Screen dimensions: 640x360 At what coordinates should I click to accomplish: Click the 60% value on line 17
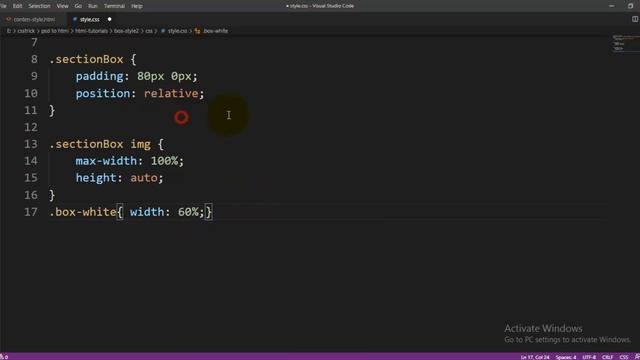click(x=188, y=212)
